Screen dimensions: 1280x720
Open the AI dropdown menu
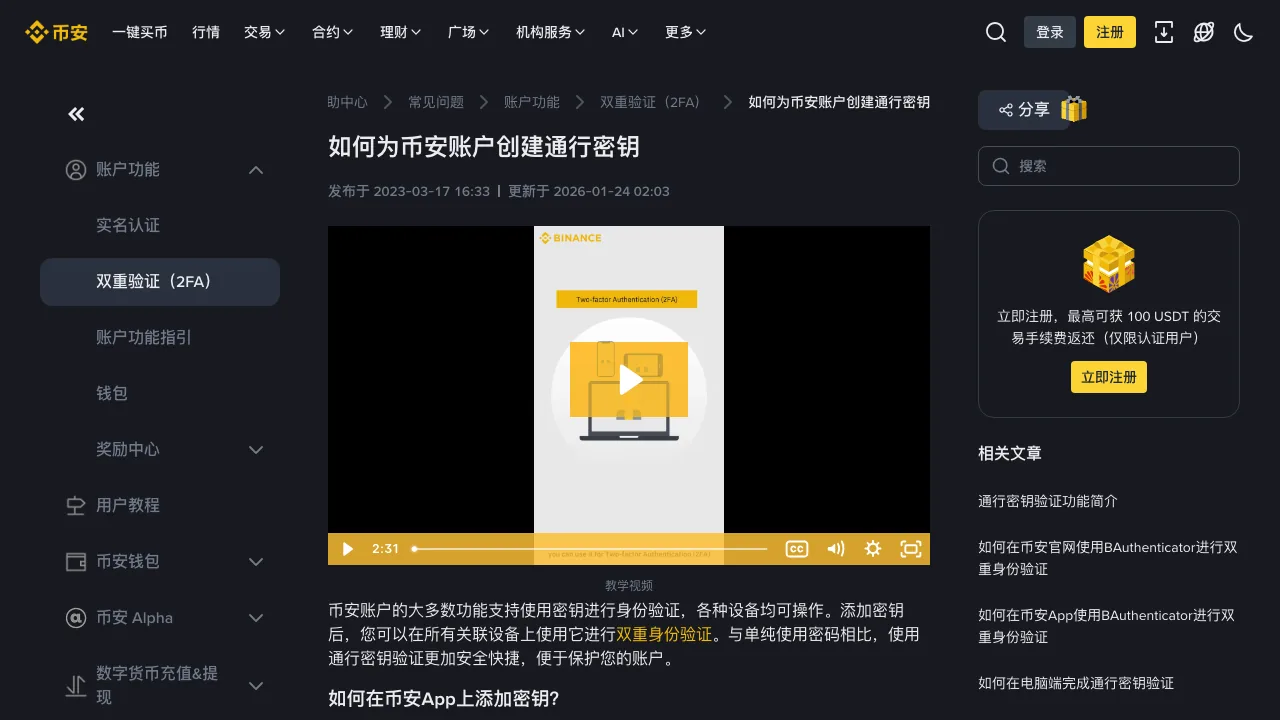click(625, 32)
